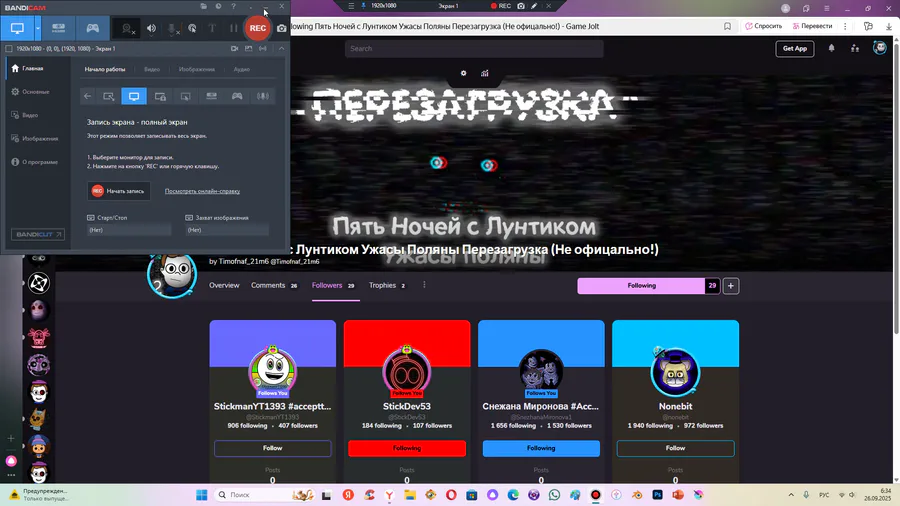
Task: Open the Game Jolt notifications bell
Action: [x=831, y=49]
